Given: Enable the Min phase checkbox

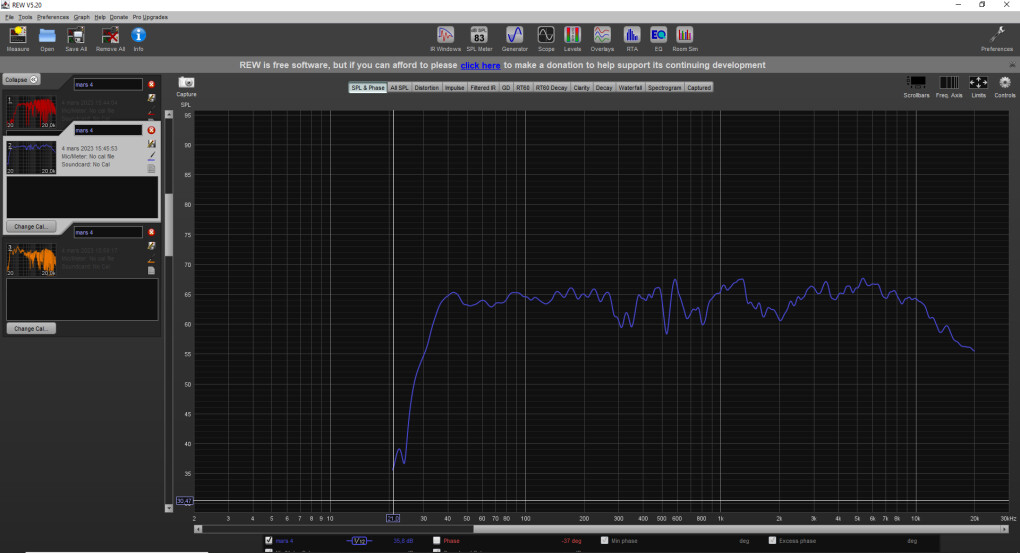Looking at the screenshot, I should coord(604,541).
